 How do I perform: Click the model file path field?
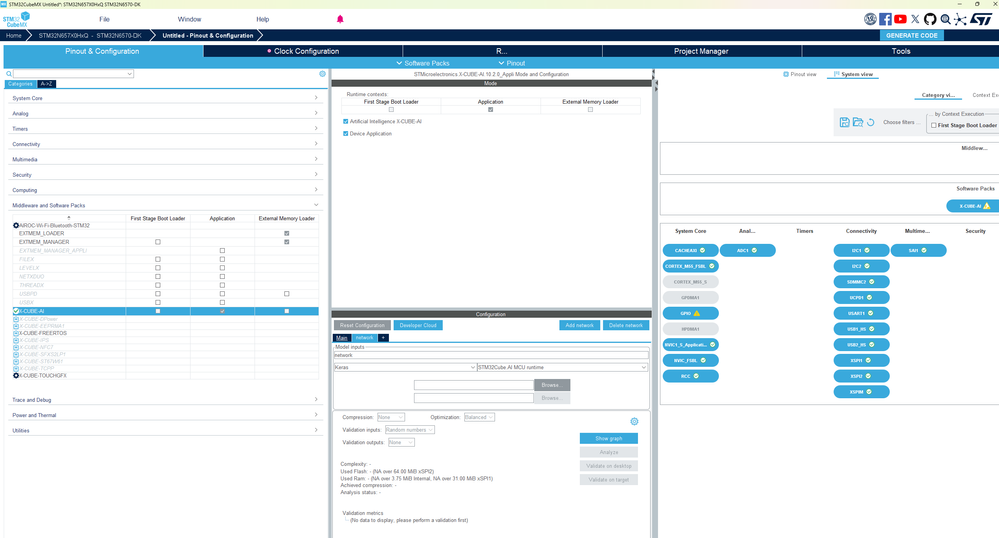coord(473,385)
